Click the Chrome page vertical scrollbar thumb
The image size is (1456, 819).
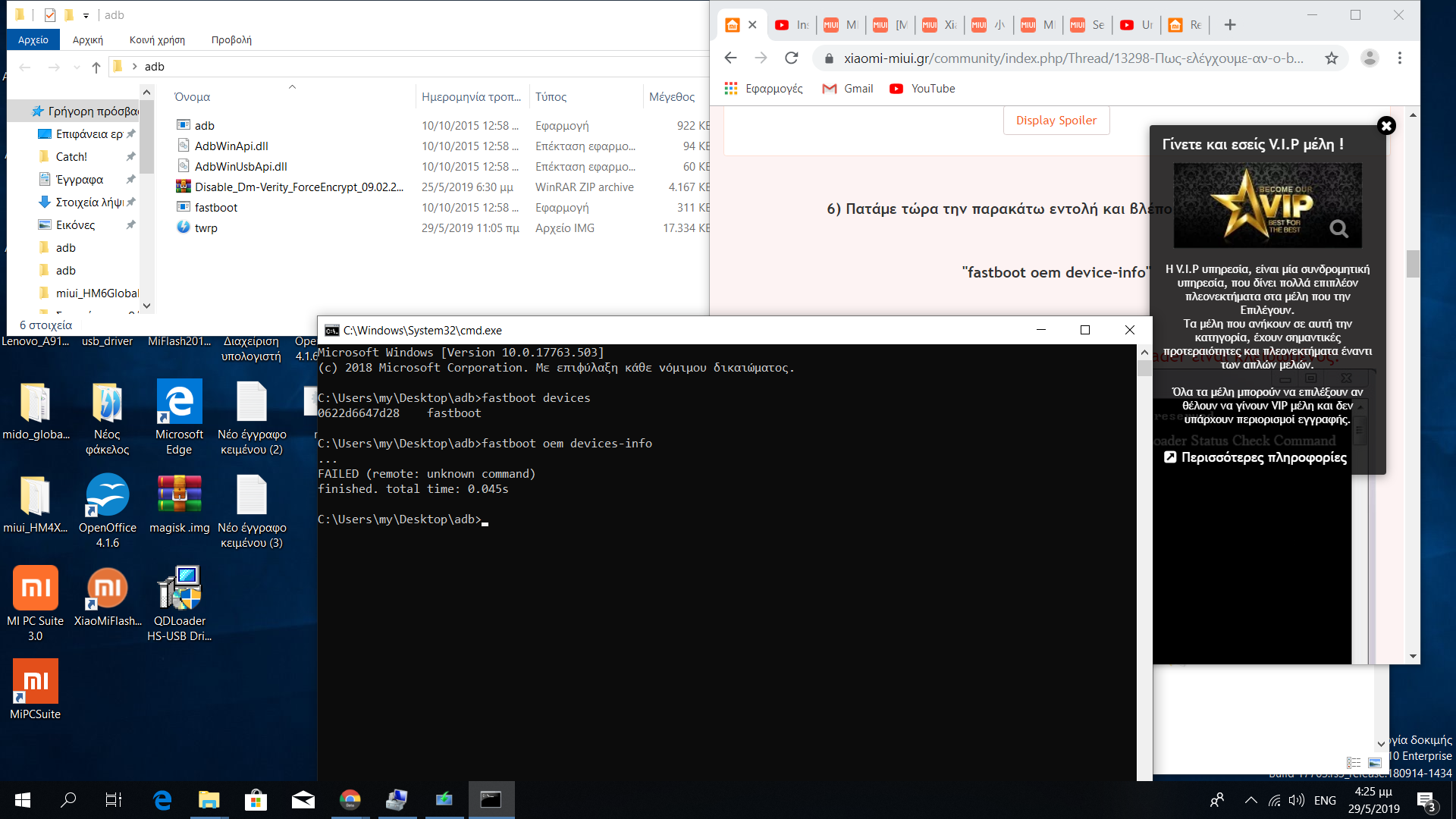click(1413, 264)
